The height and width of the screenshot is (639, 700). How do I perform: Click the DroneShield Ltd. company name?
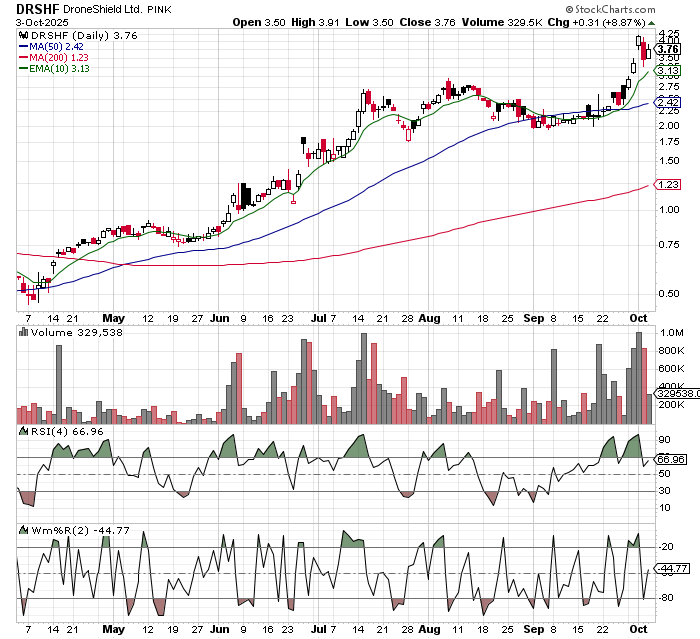102,9
